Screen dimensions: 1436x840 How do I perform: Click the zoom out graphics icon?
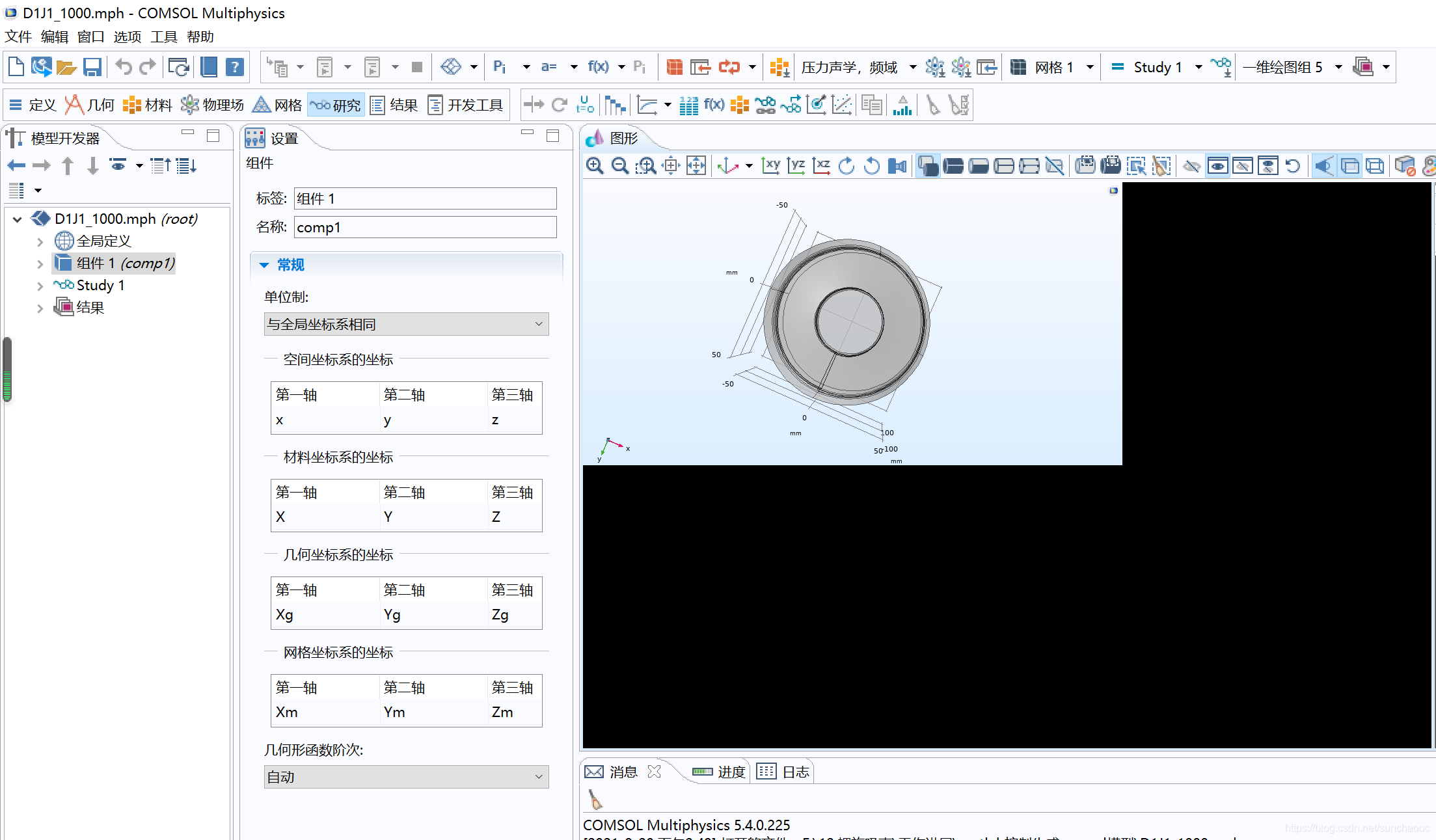pos(620,166)
